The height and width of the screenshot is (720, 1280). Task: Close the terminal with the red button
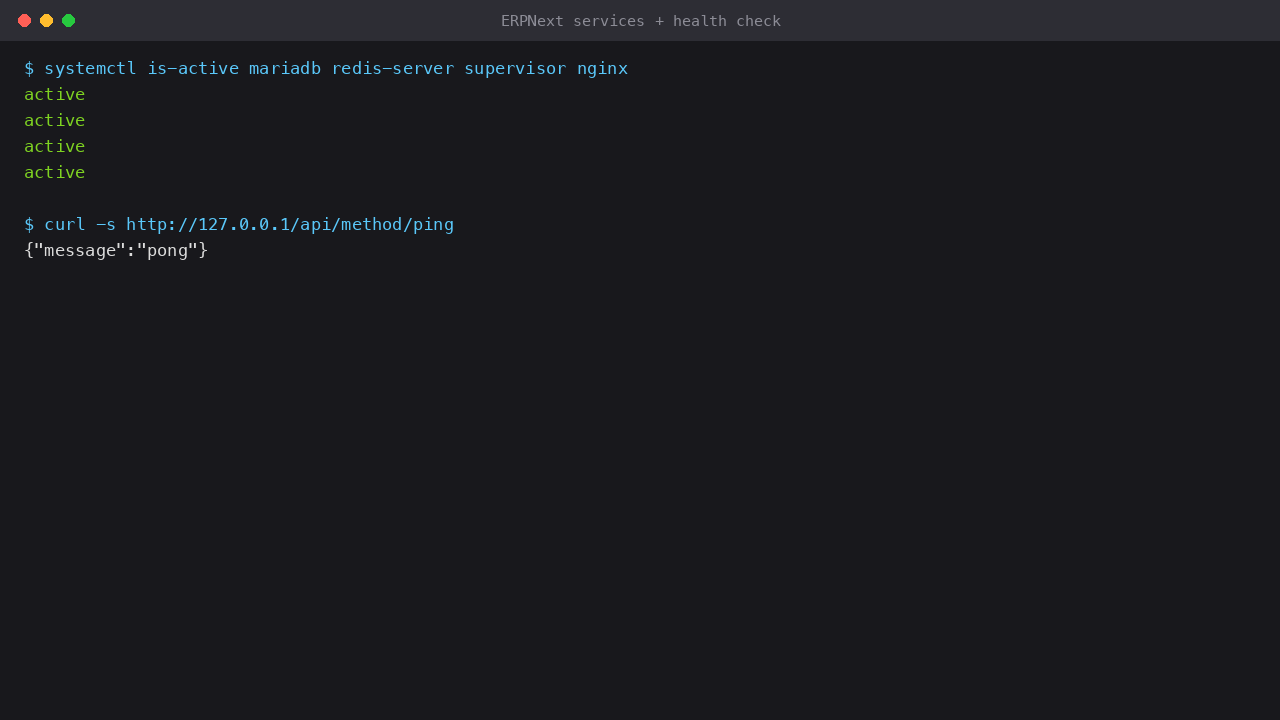[24, 20]
